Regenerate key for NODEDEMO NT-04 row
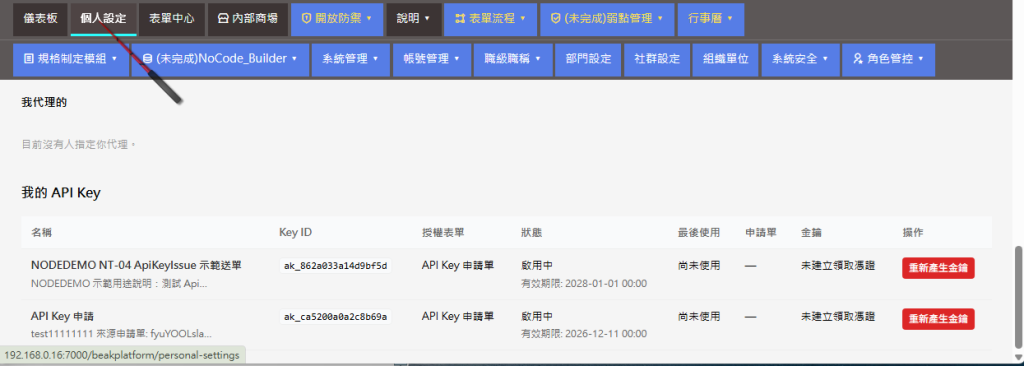This screenshot has width=1024, height=366. tap(938, 268)
